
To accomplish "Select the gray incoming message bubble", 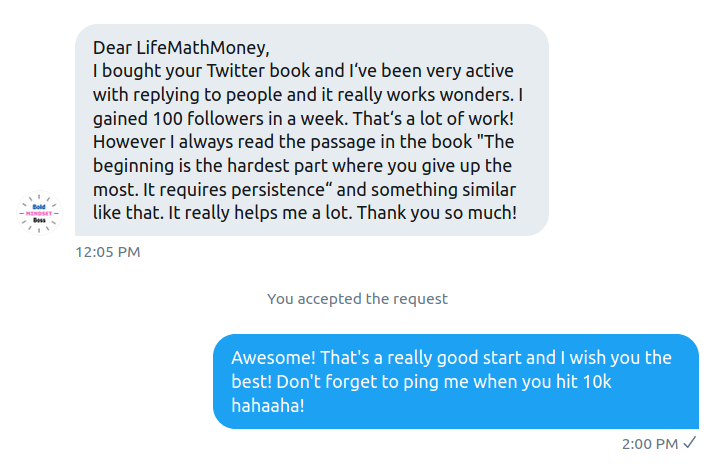I will point(312,130).
